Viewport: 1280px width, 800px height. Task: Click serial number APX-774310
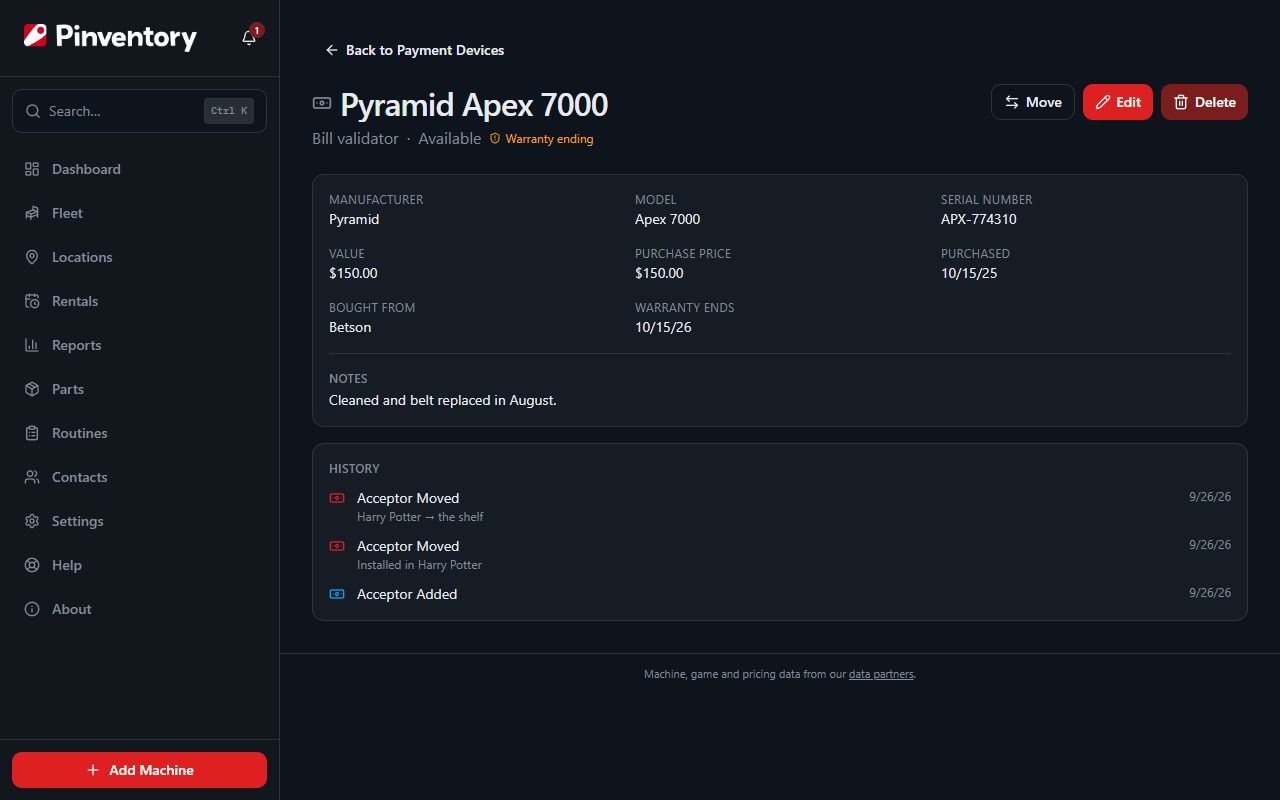(x=979, y=219)
